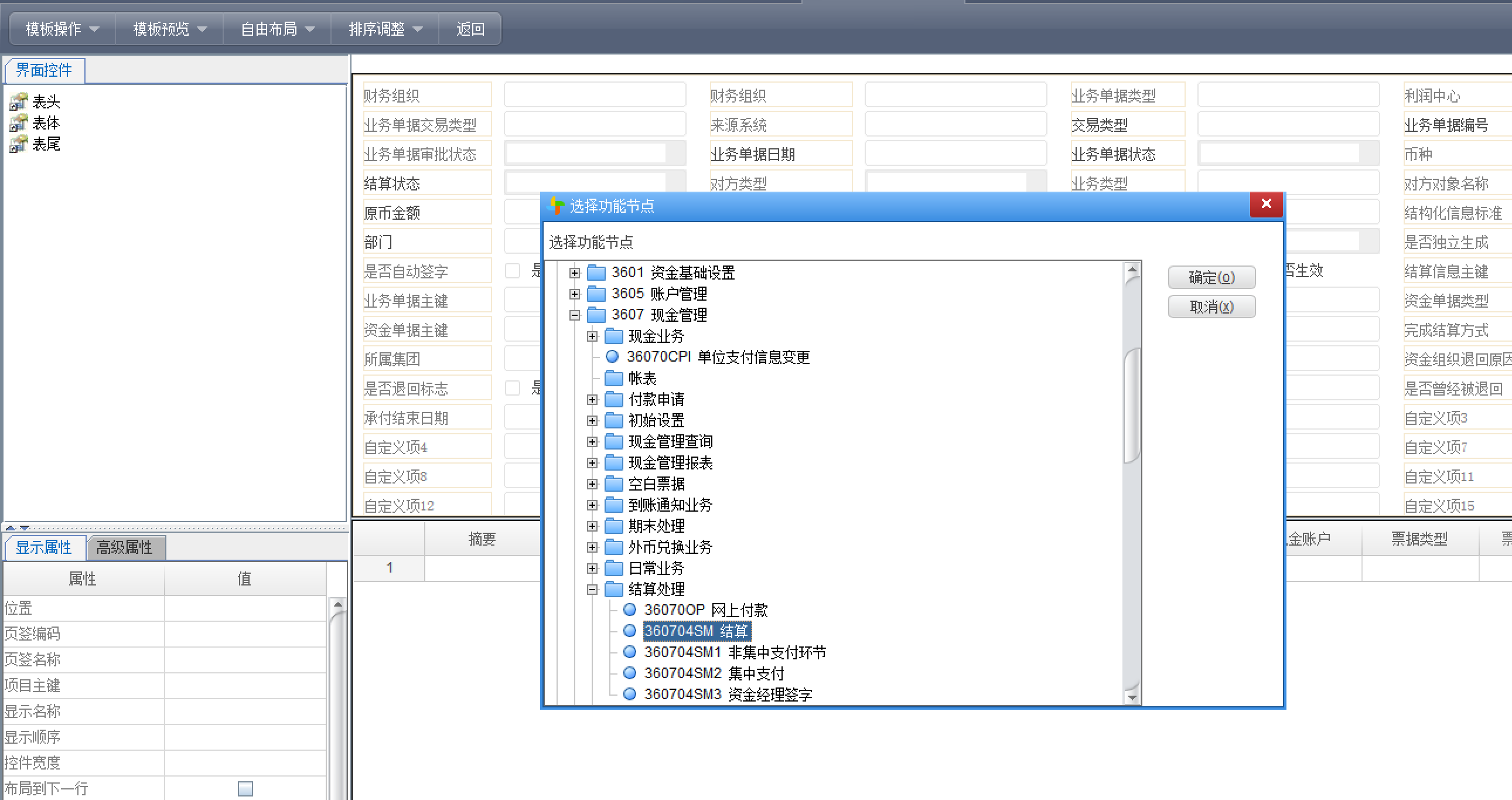Click the 日常业务 folder icon
1512x800 pixels.
(614, 568)
